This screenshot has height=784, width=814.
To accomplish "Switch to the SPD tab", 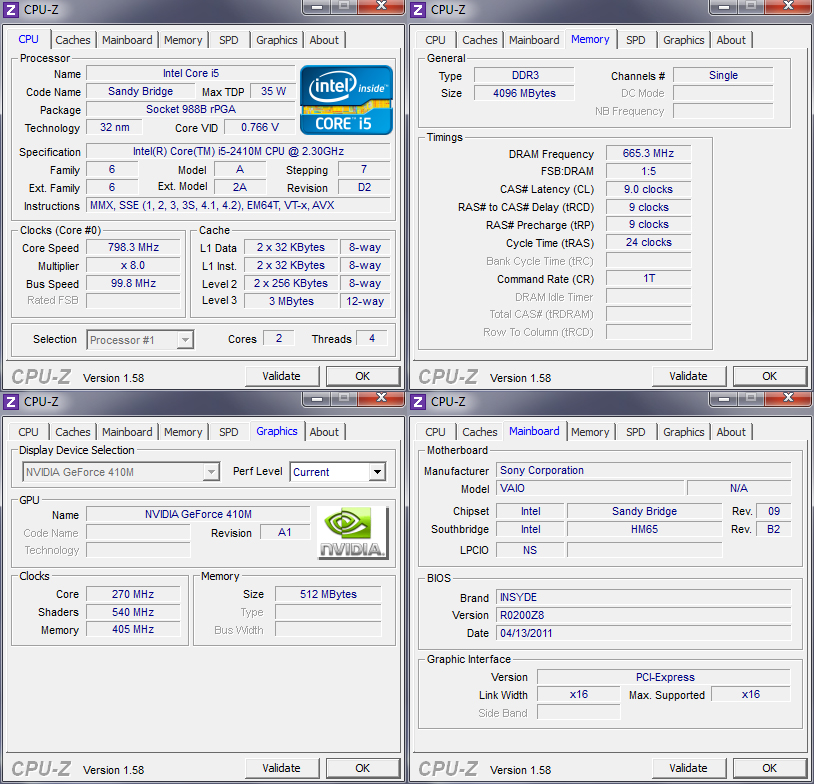I will click(x=228, y=40).
